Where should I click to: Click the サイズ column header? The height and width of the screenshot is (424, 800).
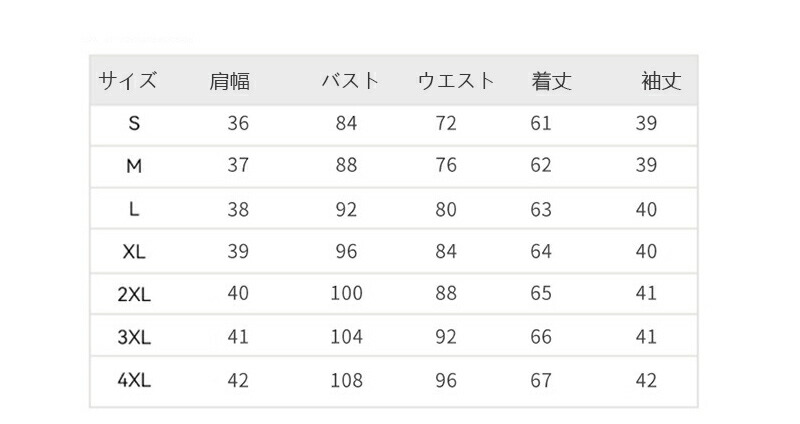pos(127,81)
